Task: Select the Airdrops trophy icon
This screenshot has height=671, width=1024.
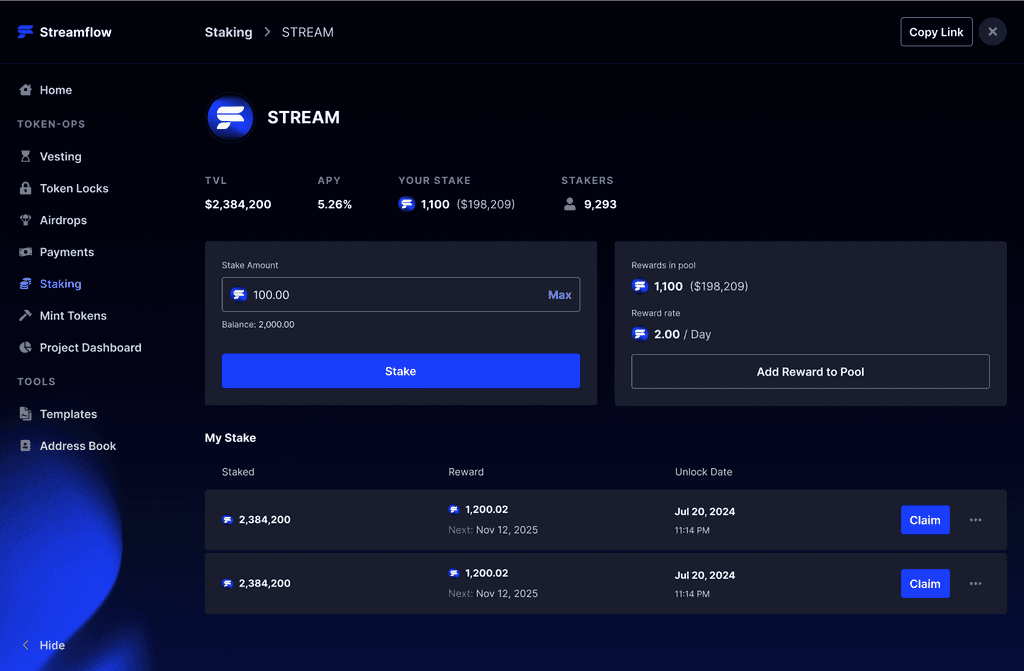Action: click(x=25, y=220)
